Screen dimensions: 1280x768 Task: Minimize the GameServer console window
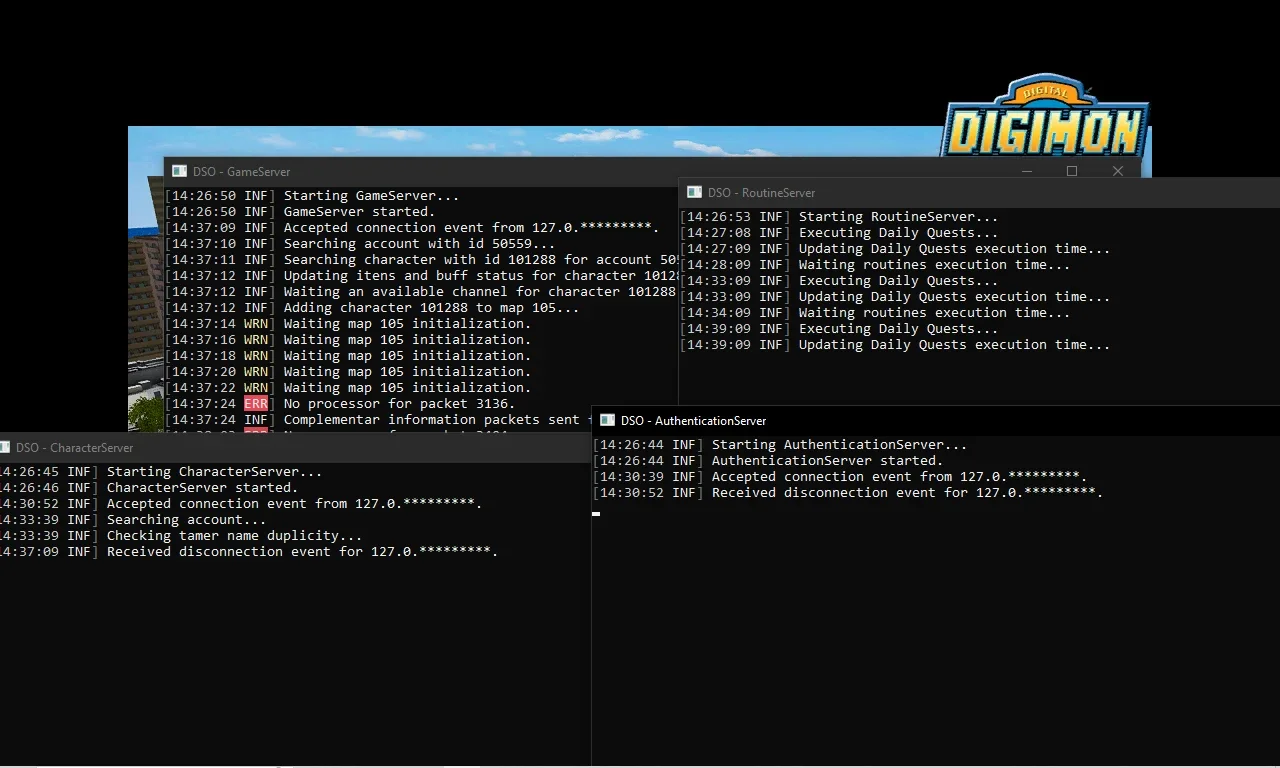(x=1026, y=171)
